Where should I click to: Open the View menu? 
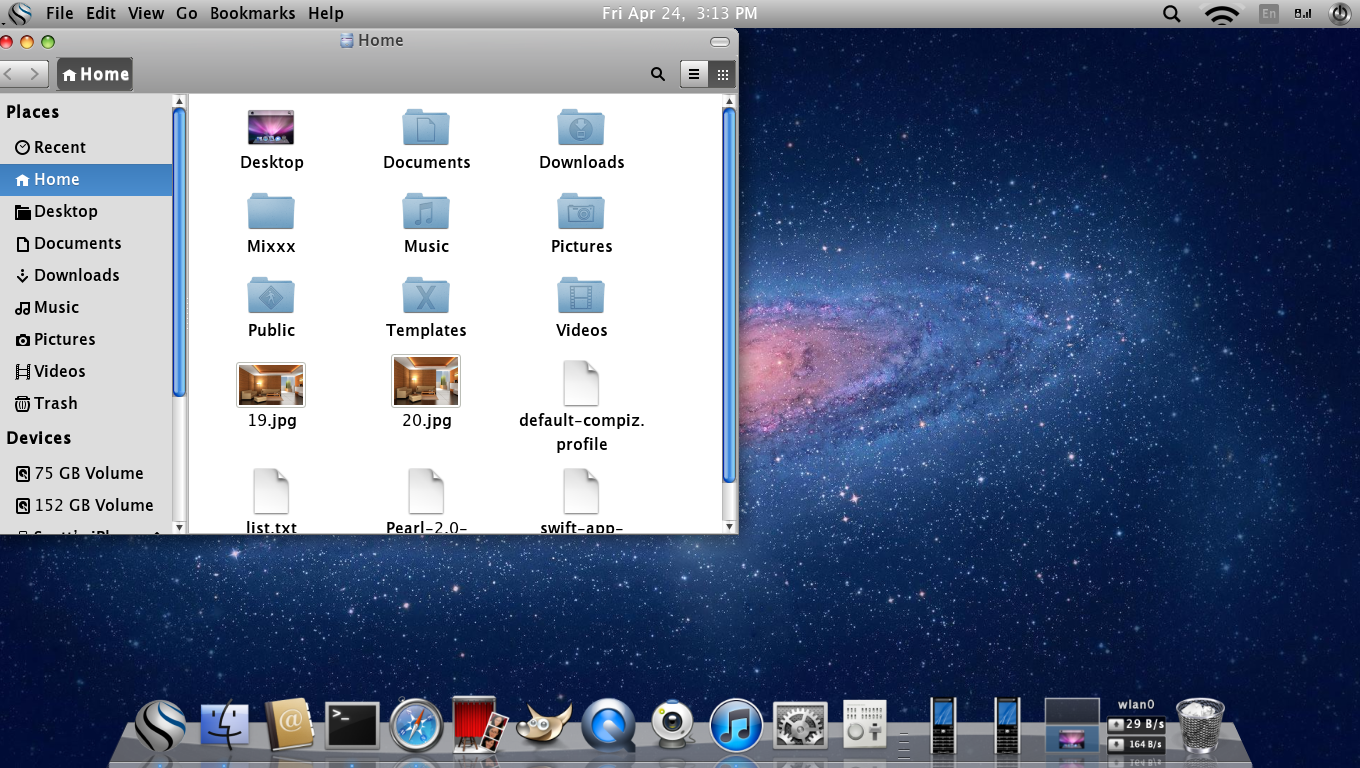tap(146, 13)
